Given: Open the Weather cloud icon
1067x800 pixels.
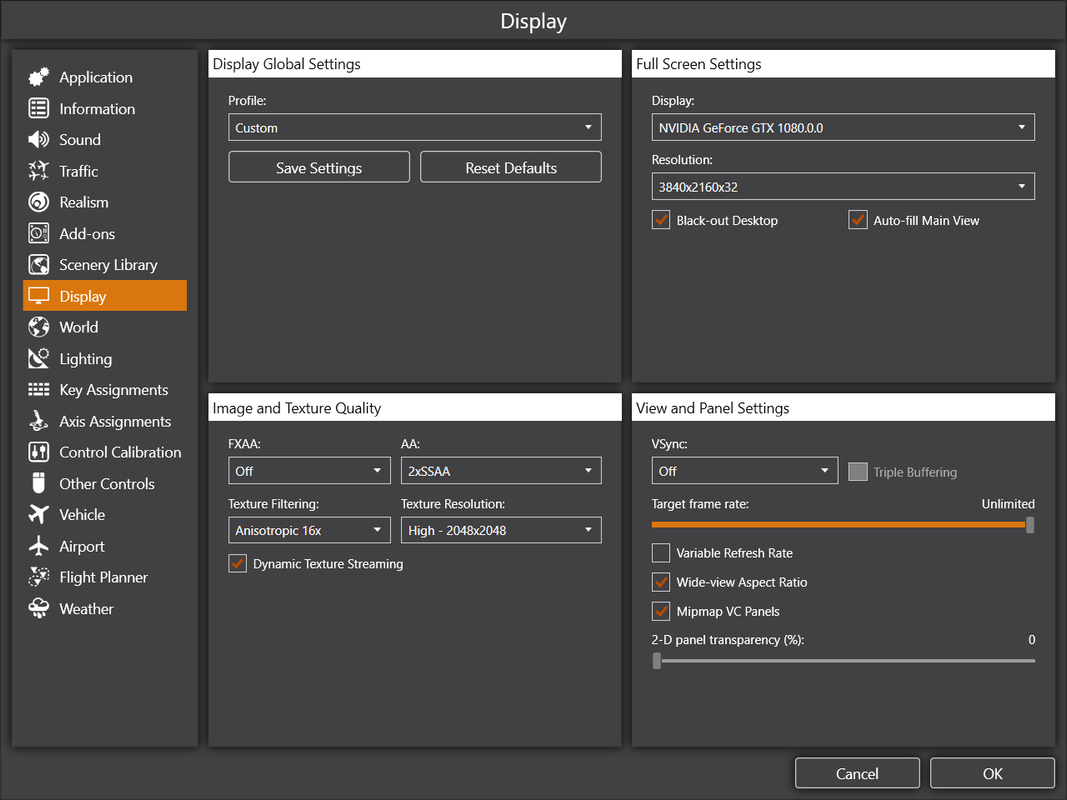Looking at the screenshot, I should pos(39,609).
